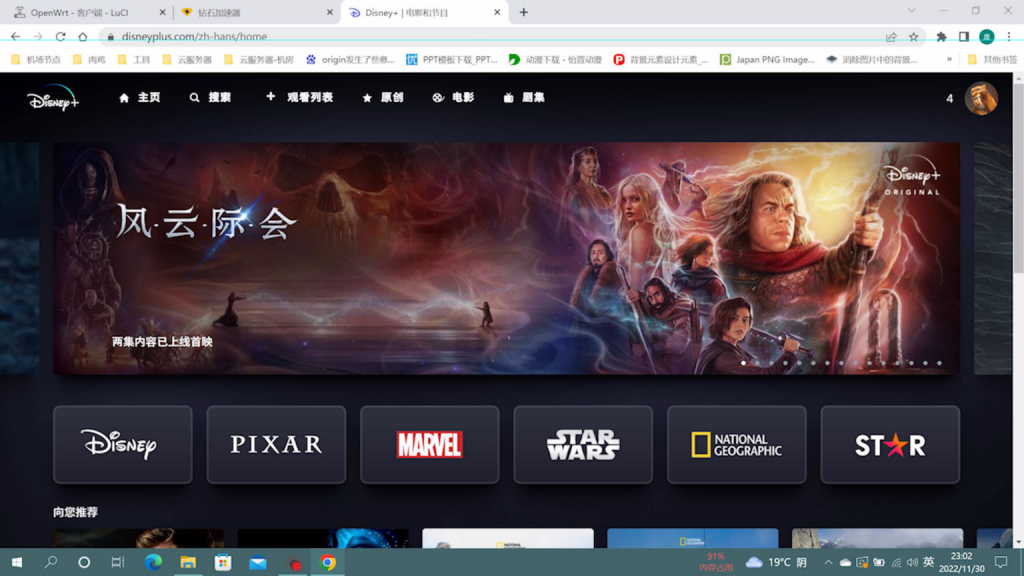Close the 钻石加速器 tab
The width and height of the screenshot is (1024, 576).
329,12
